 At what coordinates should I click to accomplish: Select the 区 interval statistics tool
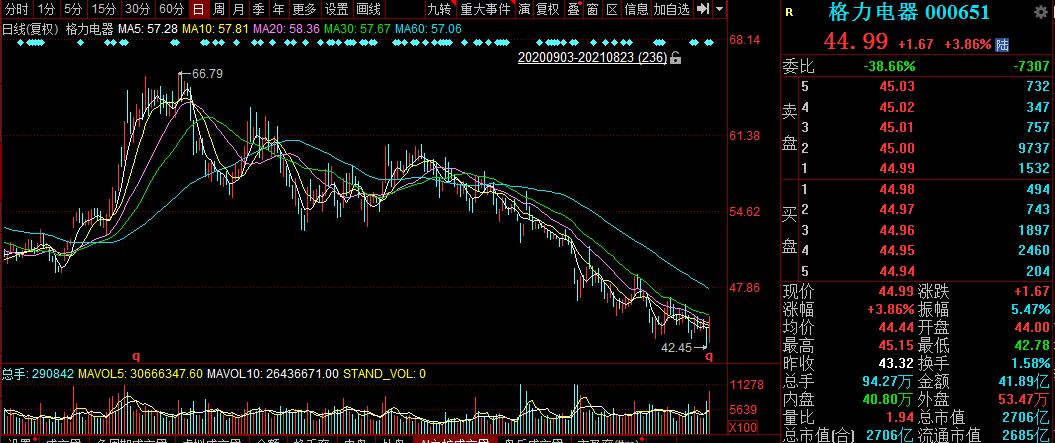(610, 9)
